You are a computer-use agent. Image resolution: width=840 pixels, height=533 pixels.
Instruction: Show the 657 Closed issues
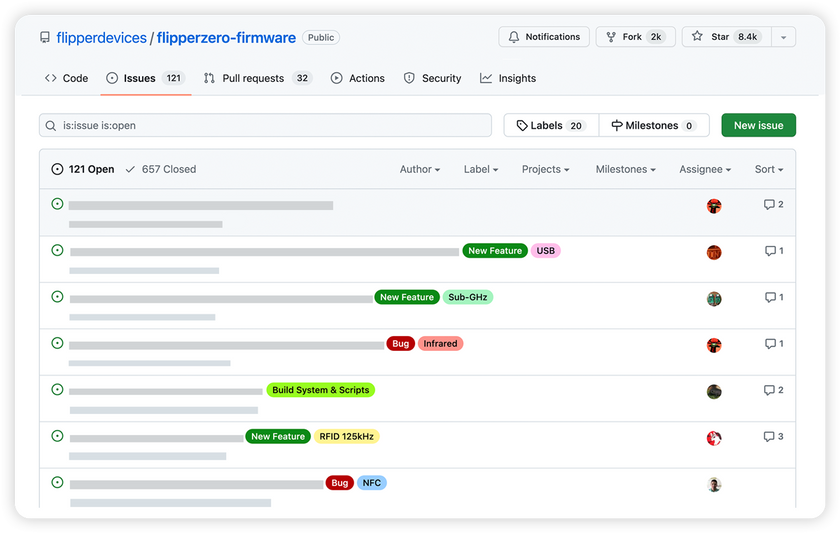tap(161, 169)
